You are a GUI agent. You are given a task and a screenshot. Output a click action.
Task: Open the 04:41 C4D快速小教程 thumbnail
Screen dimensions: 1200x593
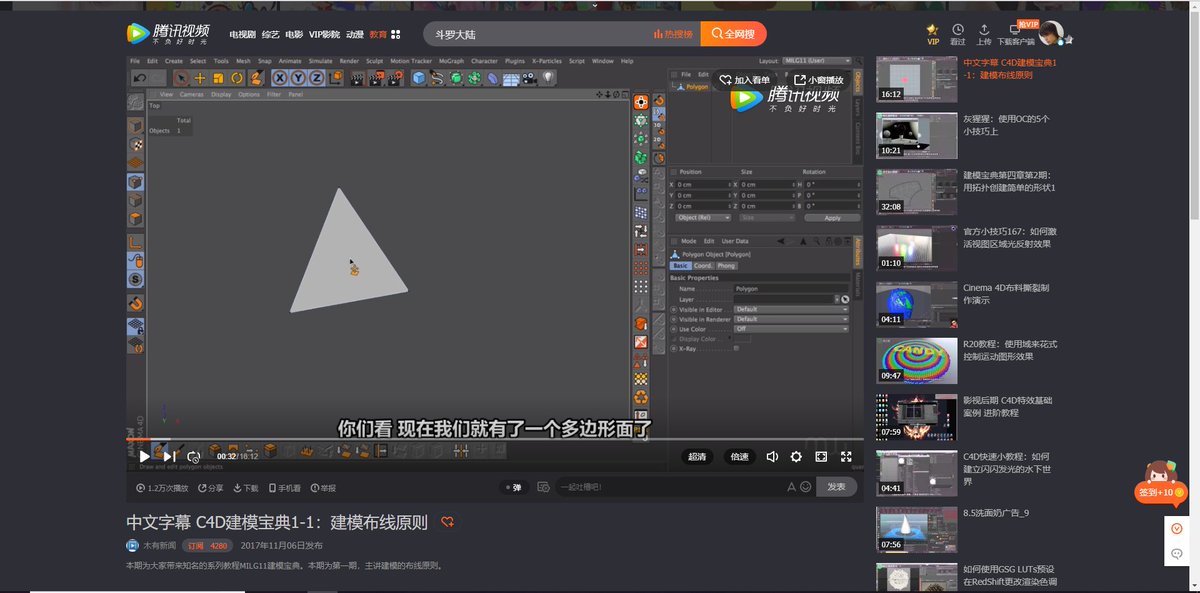(x=917, y=473)
